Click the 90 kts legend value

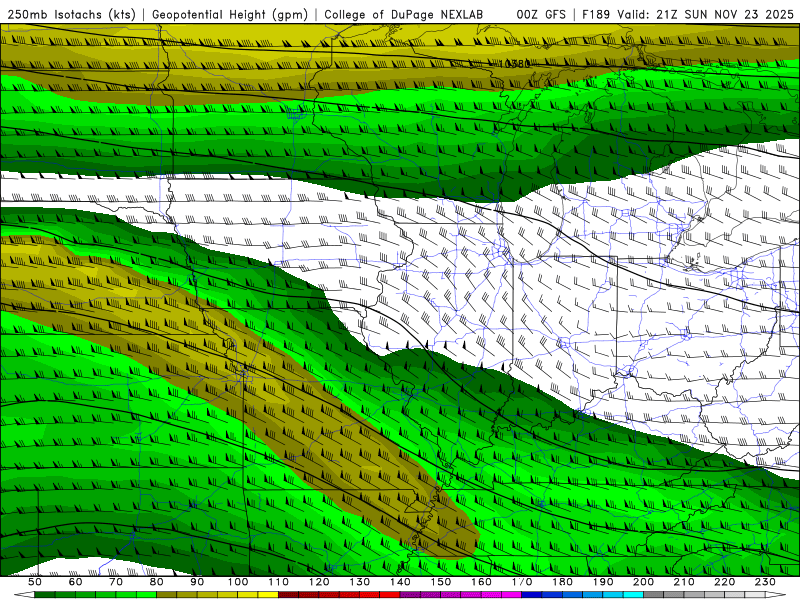click(197, 582)
